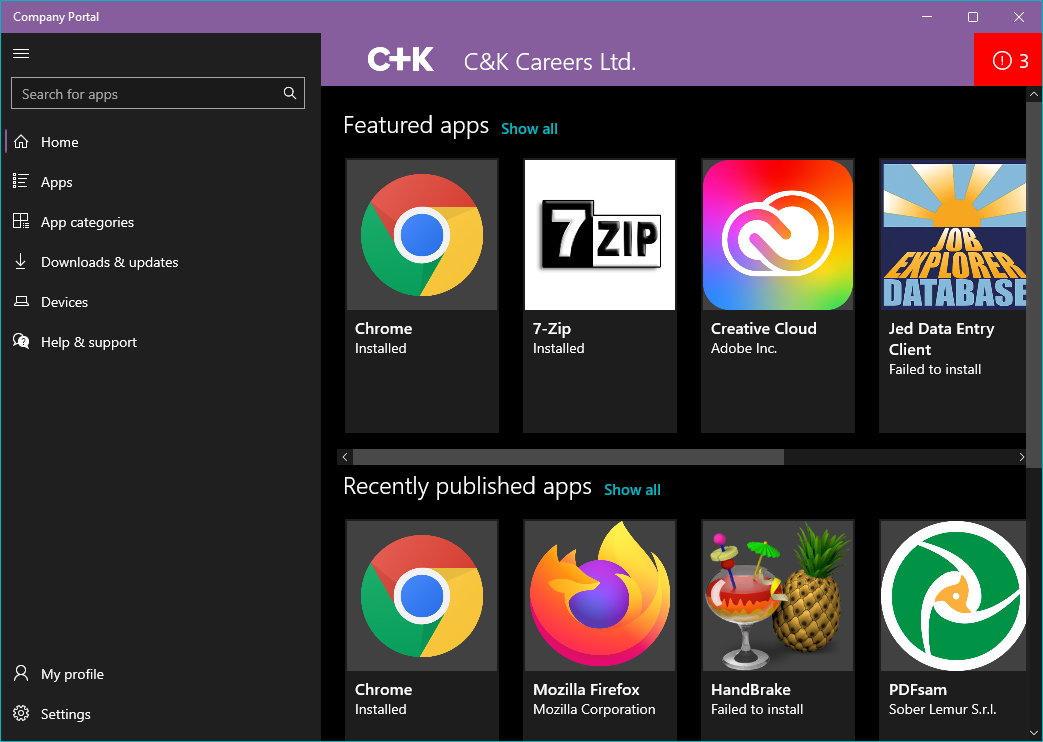Open Apps in the sidebar
1043x742 pixels.
pyautogui.click(x=57, y=182)
